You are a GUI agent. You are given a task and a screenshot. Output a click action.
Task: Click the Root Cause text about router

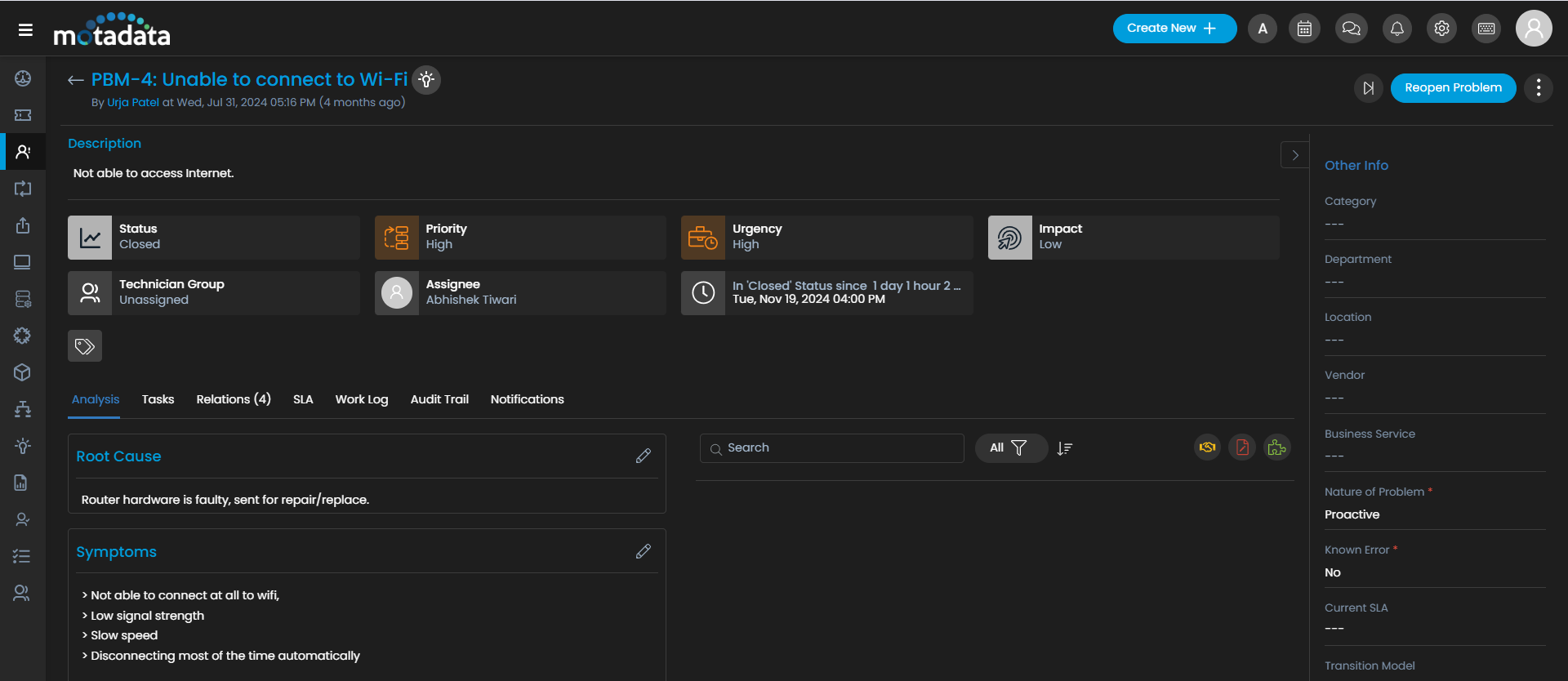click(x=225, y=500)
